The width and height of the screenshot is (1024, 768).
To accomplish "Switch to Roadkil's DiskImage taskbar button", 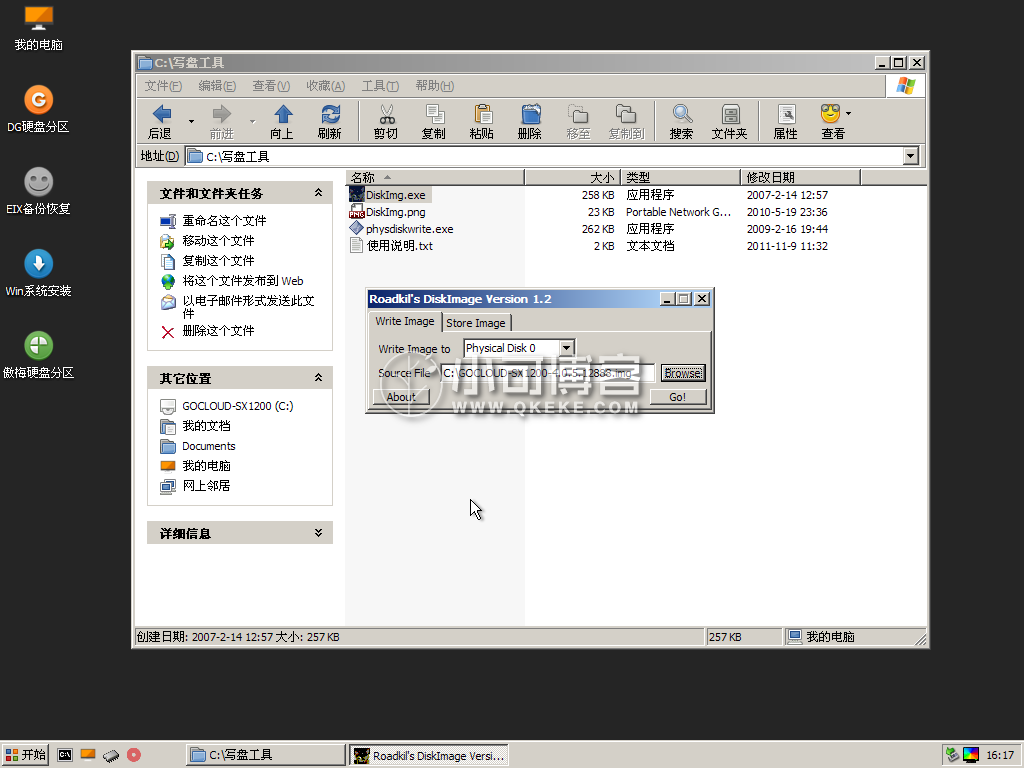I will (x=429, y=755).
